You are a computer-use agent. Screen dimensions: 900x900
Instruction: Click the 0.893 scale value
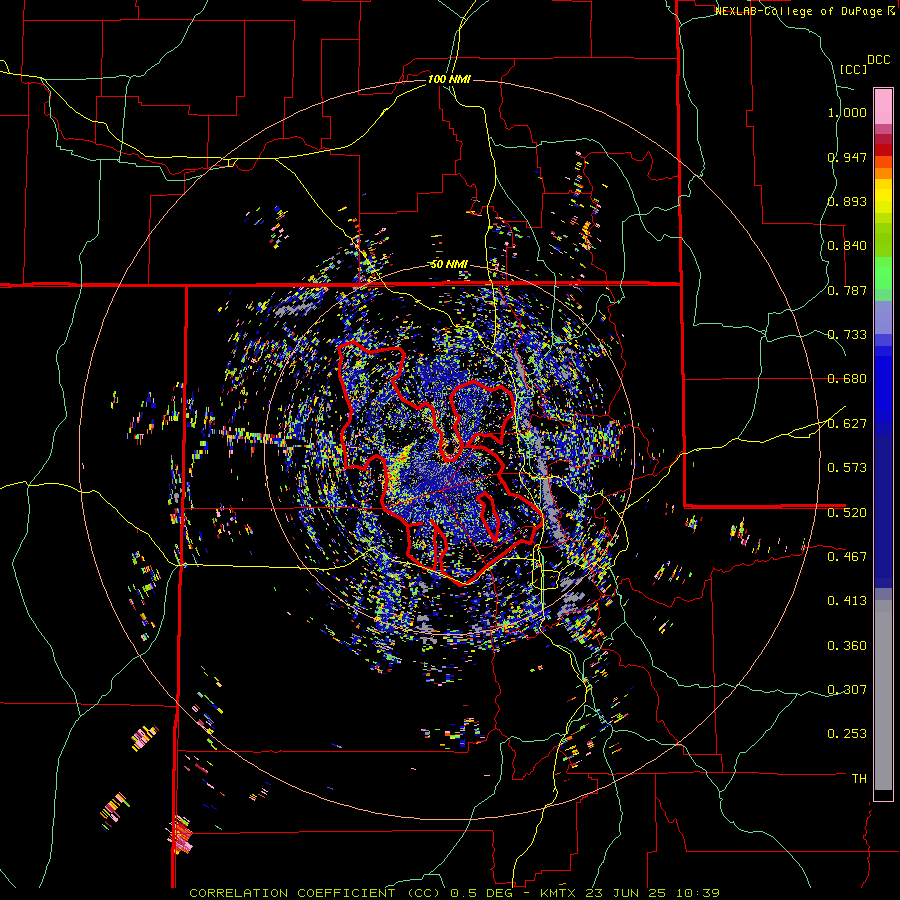pyautogui.click(x=847, y=201)
